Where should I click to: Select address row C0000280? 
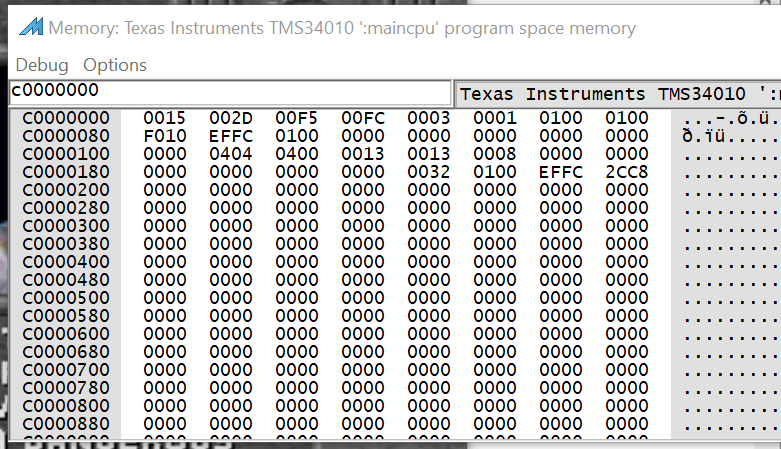(x=66, y=208)
